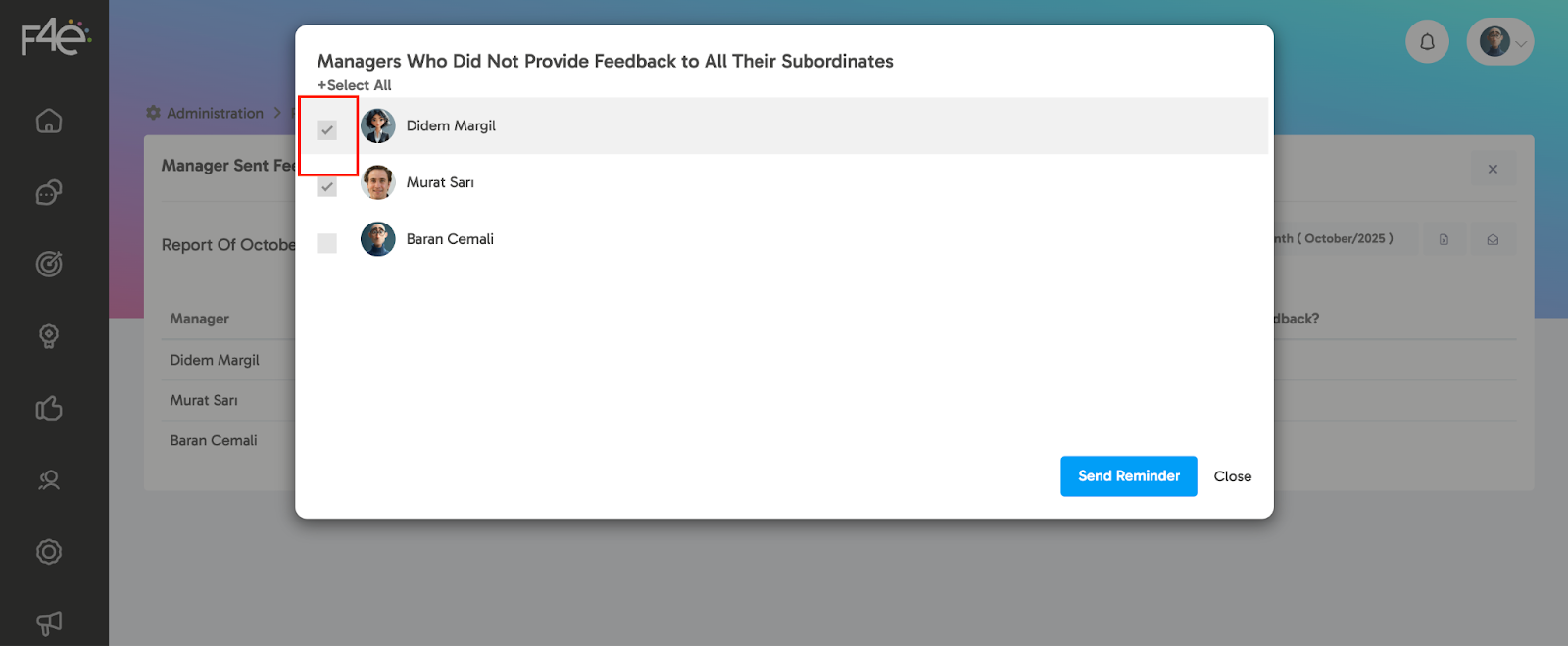Click the F4e logo

tap(55, 37)
